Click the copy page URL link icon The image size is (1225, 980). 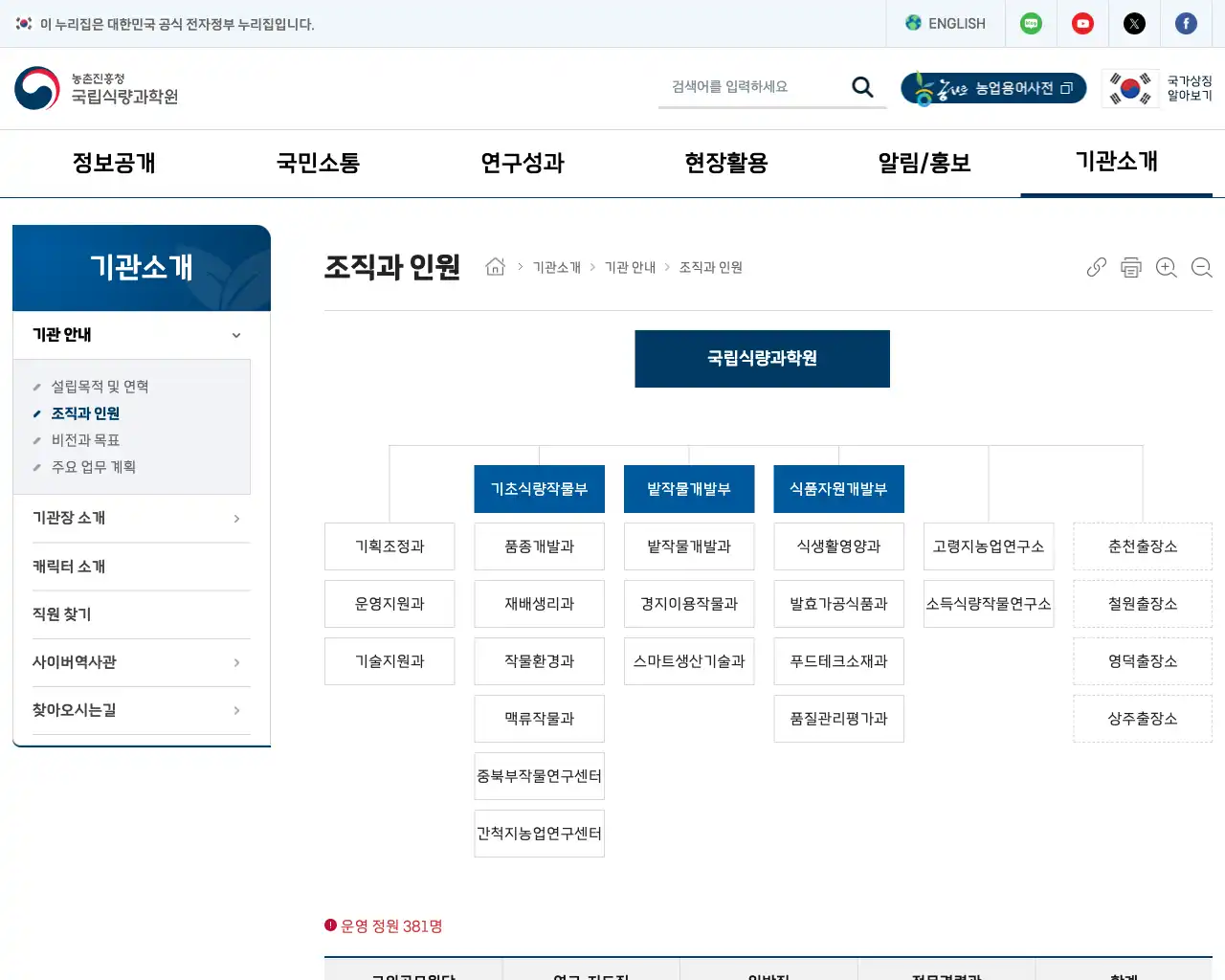1095,267
